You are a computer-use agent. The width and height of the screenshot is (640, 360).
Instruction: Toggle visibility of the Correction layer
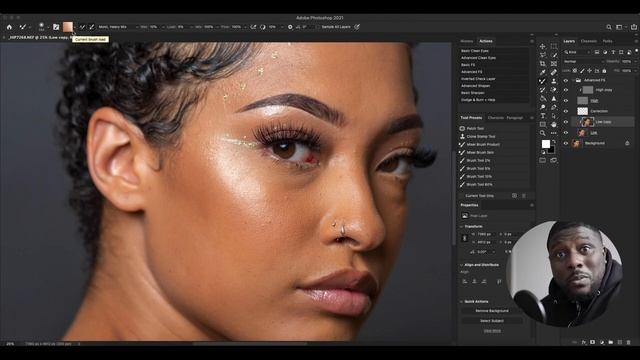point(566,111)
